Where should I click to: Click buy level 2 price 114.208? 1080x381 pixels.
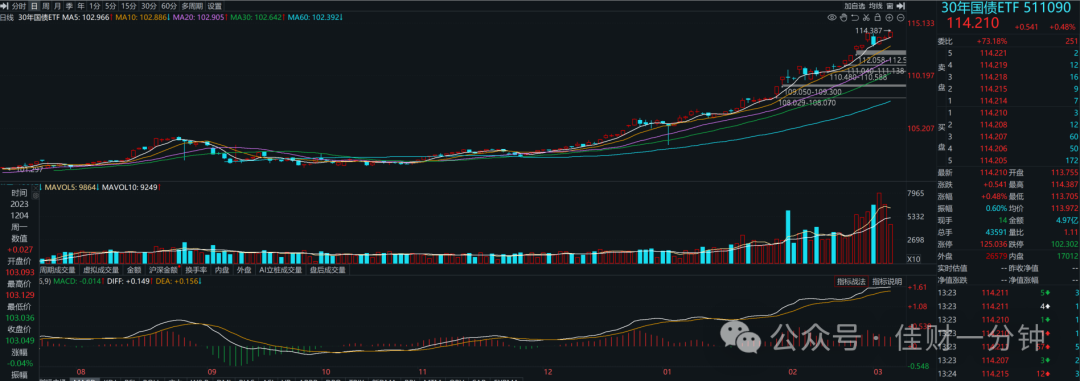coord(992,124)
